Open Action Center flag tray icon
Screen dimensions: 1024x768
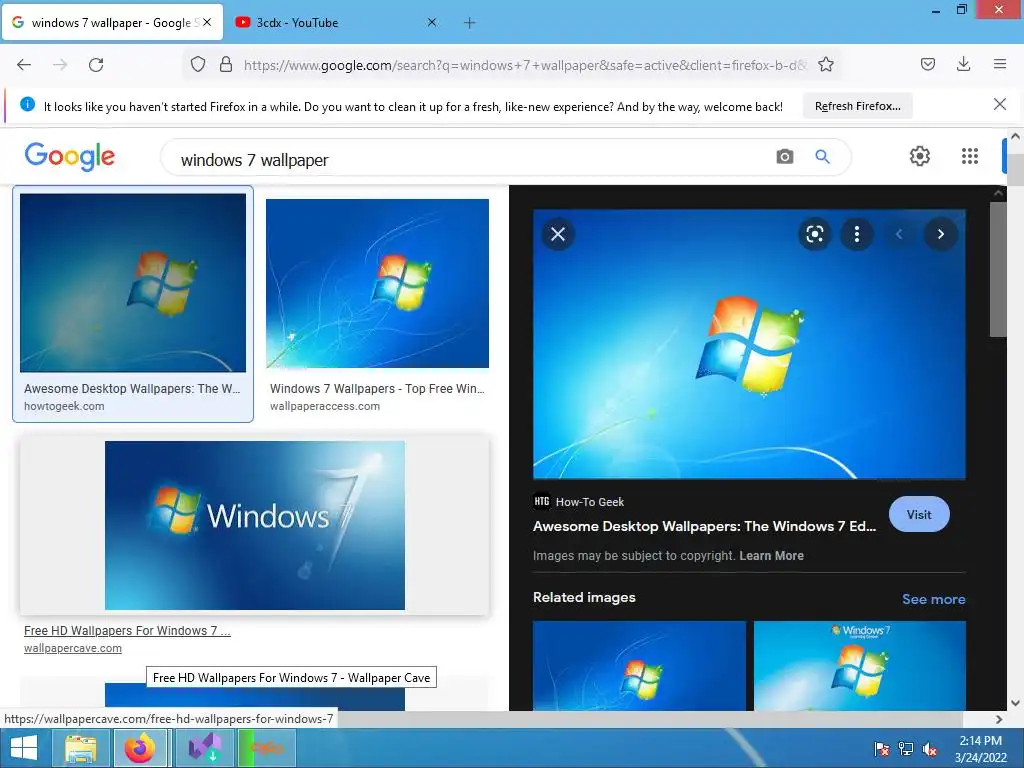coord(881,749)
